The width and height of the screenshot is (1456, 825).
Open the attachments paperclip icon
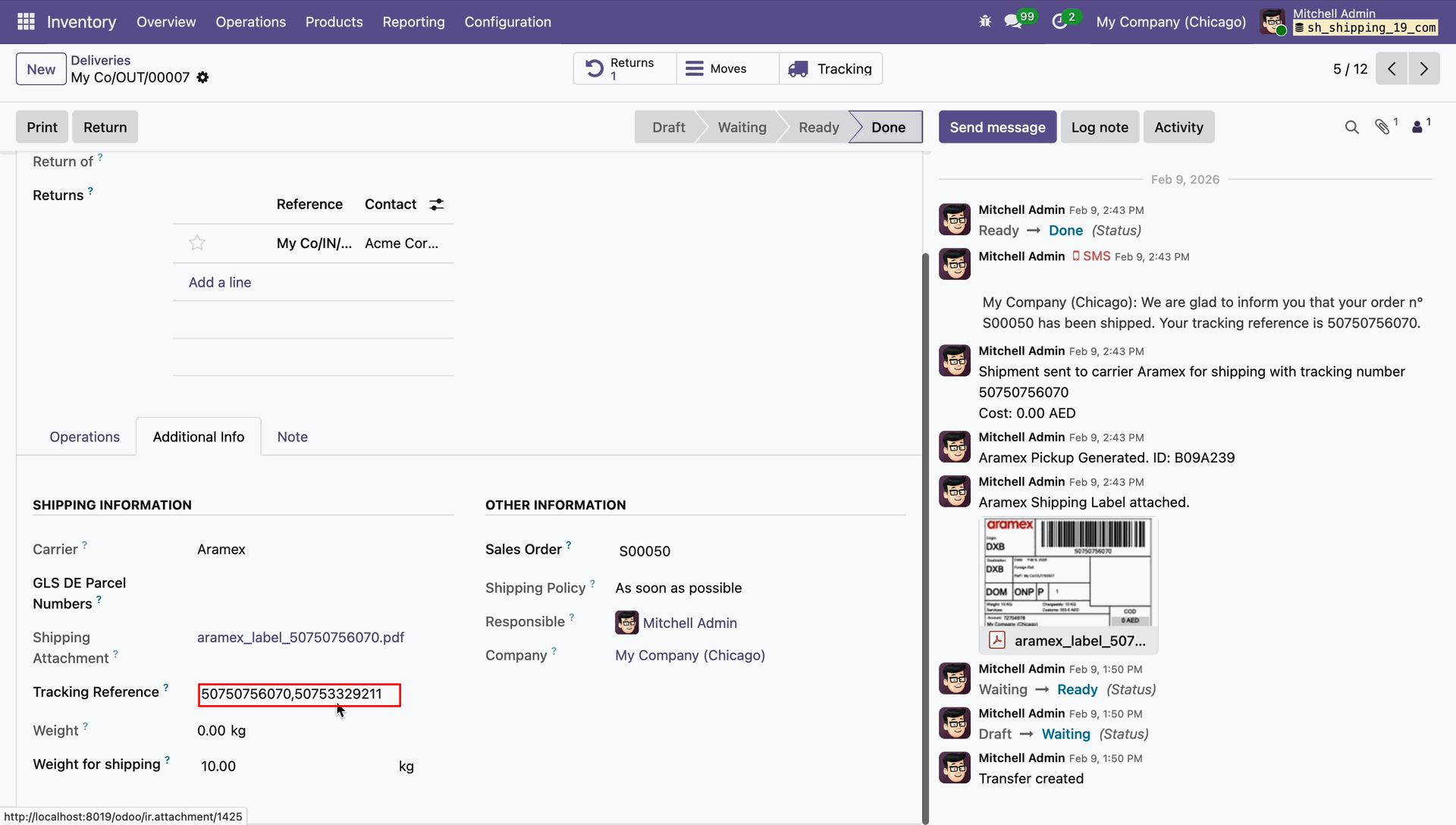(x=1382, y=127)
